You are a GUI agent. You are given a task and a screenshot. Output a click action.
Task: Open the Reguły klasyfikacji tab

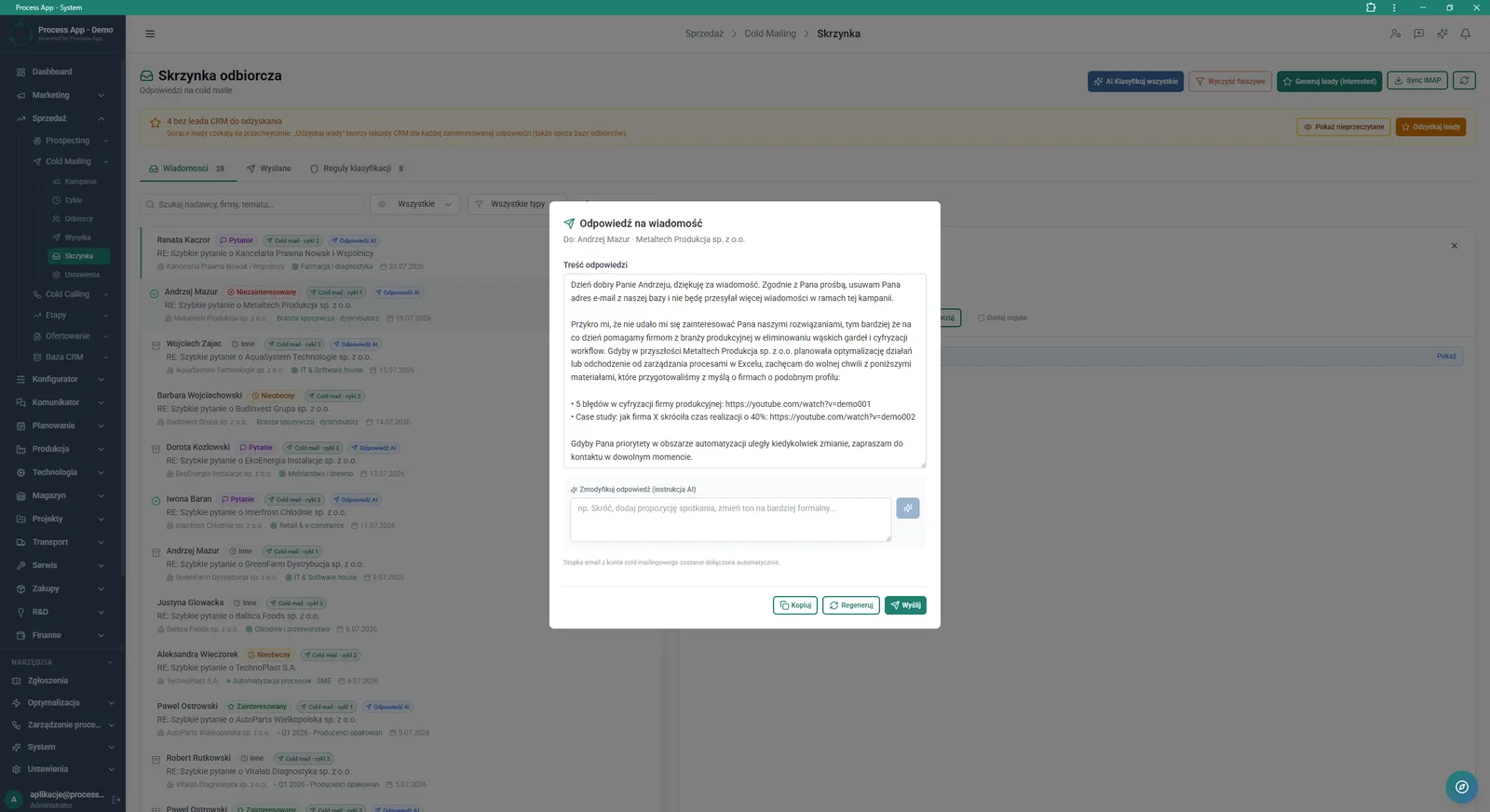pos(357,169)
